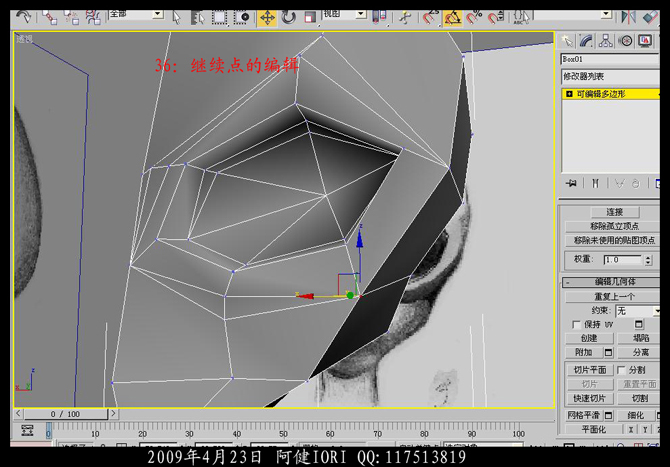This screenshot has width=670, height=467.
Task: Click the Select and Manipulate icon
Action: [405, 18]
